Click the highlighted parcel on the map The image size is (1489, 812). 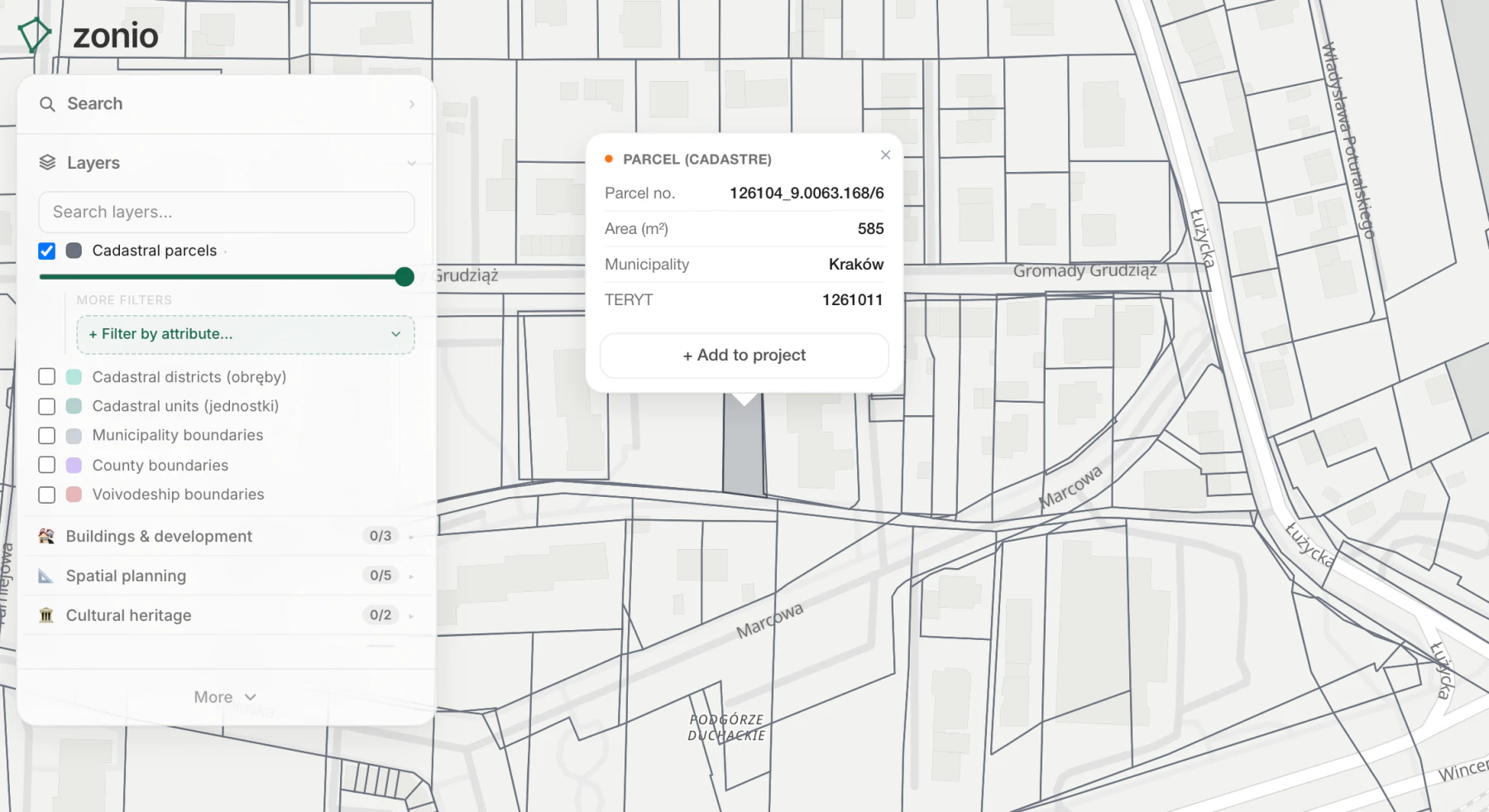pyautogui.click(x=743, y=451)
